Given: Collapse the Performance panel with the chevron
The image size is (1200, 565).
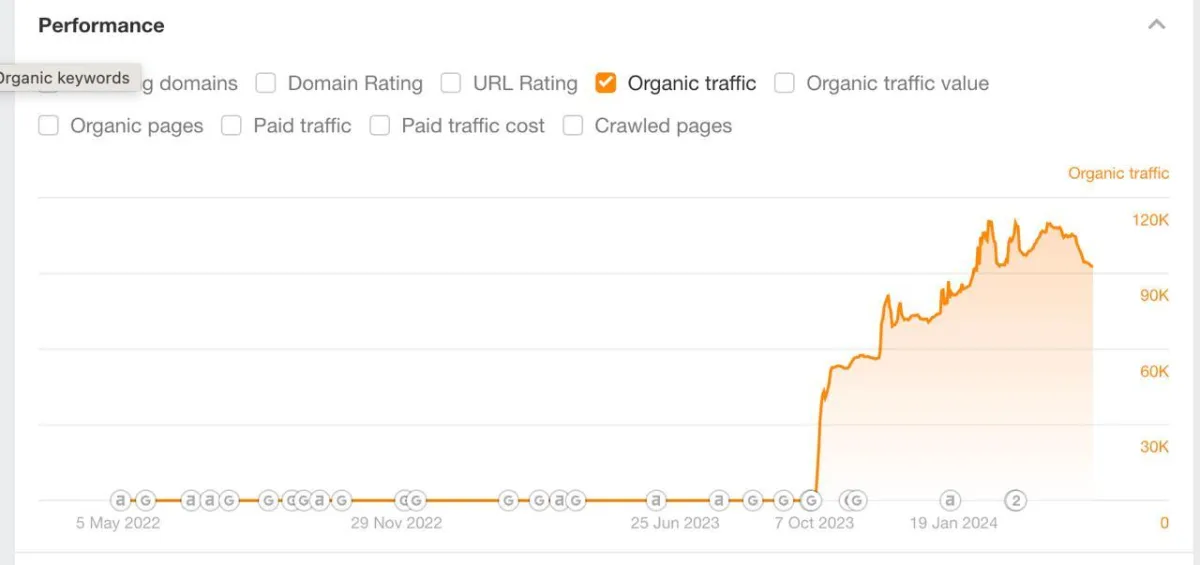Looking at the screenshot, I should pyautogui.click(x=1157, y=25).
